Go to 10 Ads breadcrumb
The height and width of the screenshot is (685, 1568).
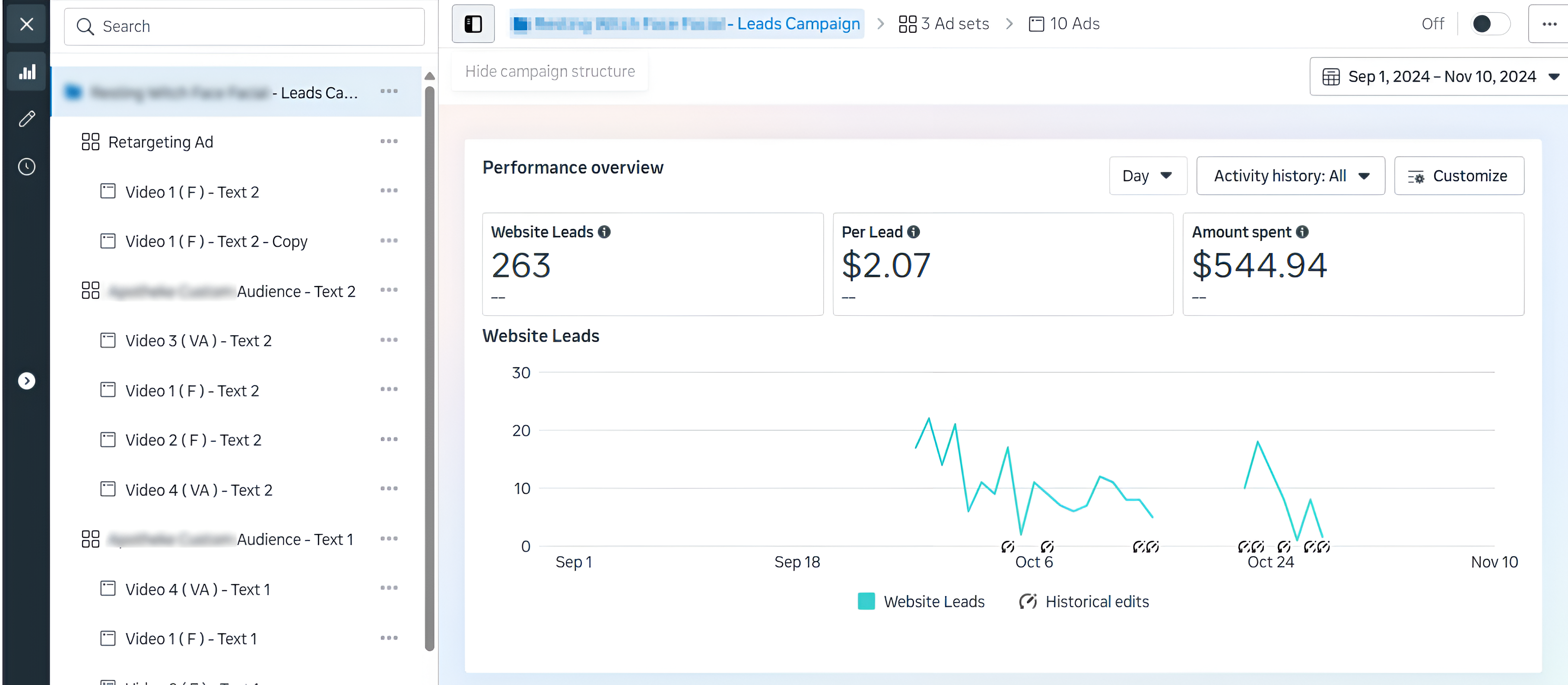(1064, 24)
